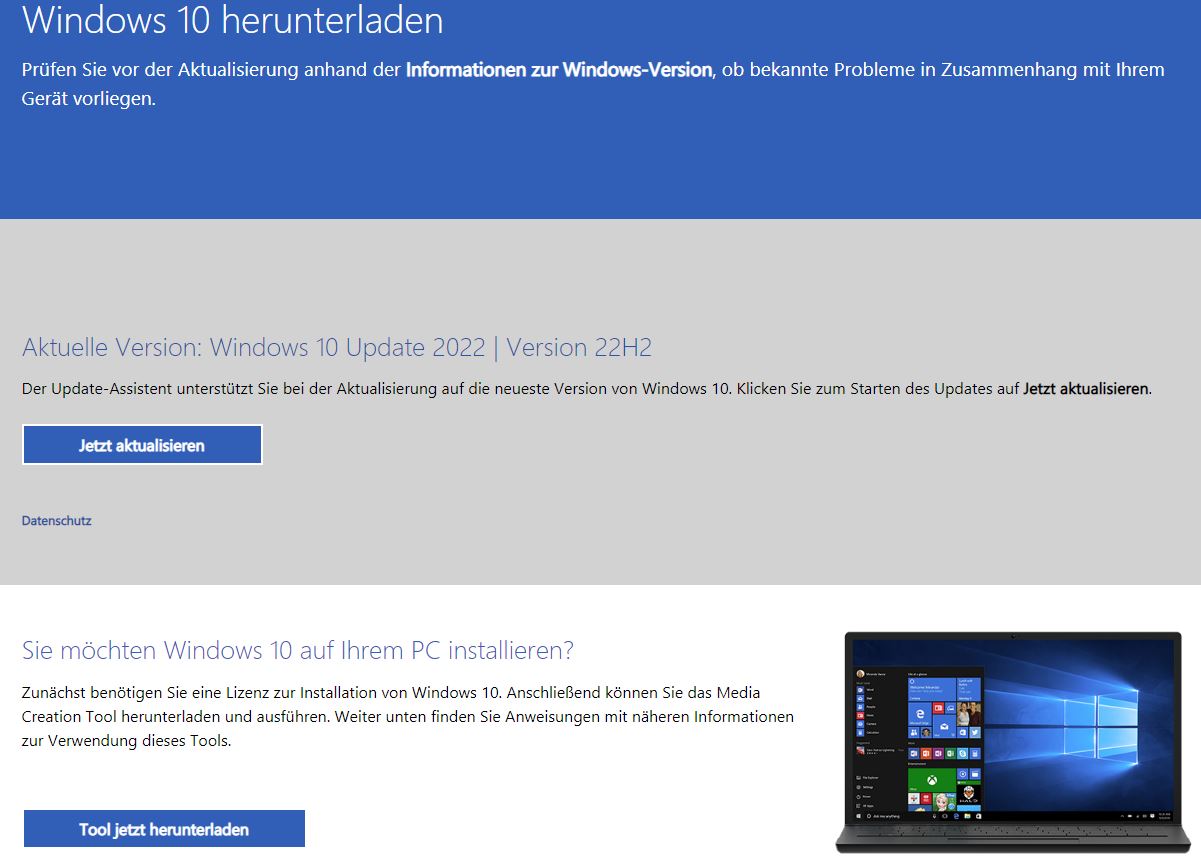Click heading 'Windows 10 herunterladen'
1201x856 pixels.
(232, 20)
